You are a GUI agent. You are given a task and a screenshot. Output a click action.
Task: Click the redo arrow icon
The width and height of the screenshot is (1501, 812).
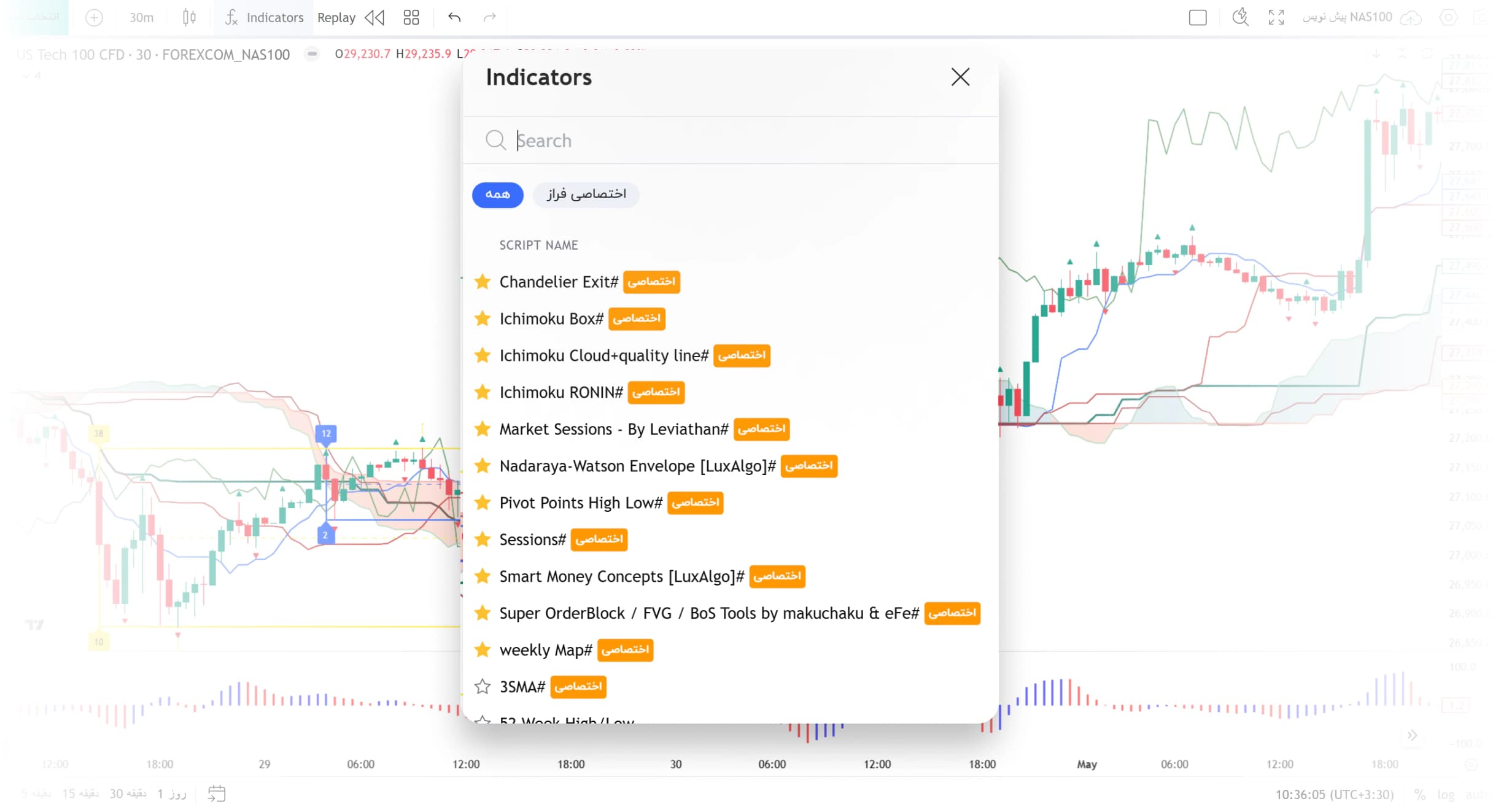[x=489, y=17]
